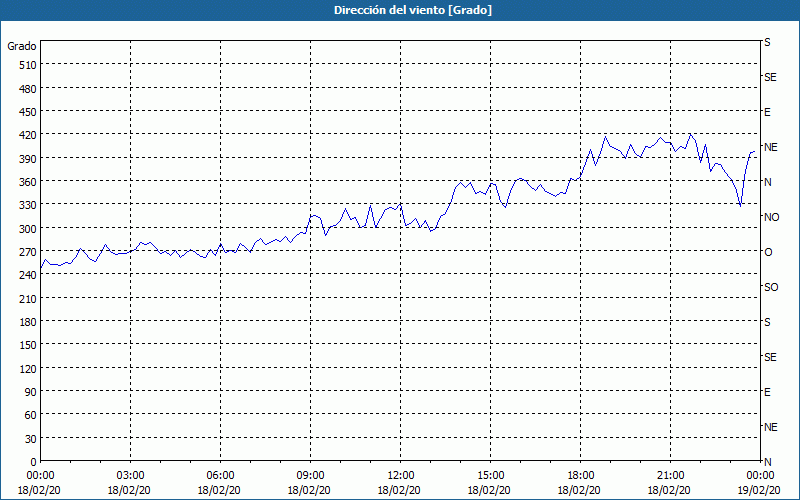Viewport: 800px width, 500px height.
Task: Select the 150 degree axis label
Action: [28, 345]
